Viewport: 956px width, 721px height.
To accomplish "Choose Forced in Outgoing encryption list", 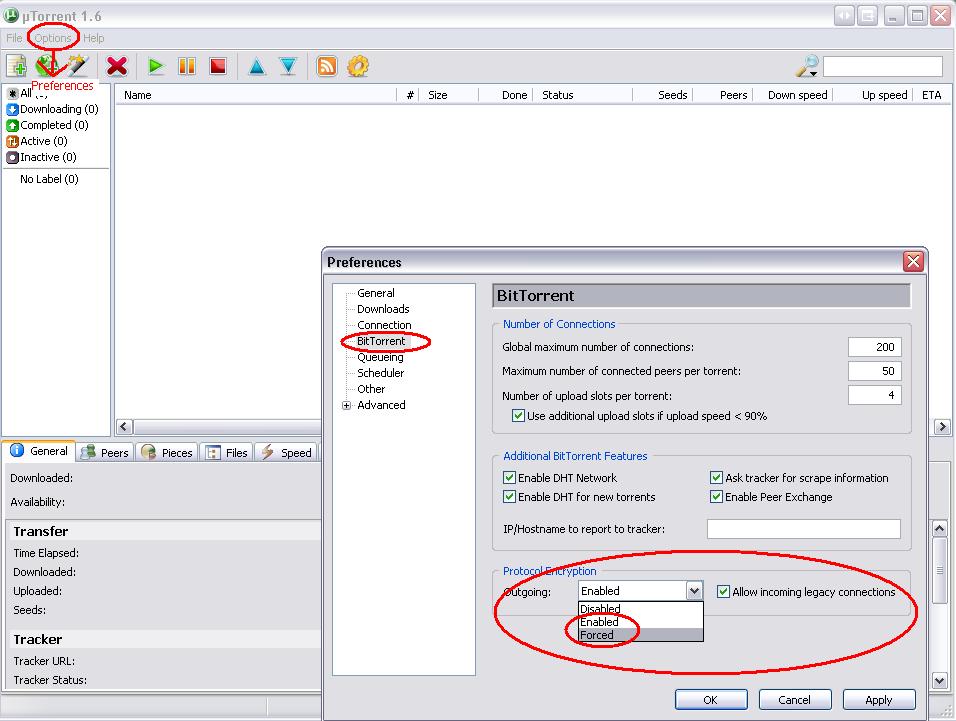I will click(x=641, y=635).
